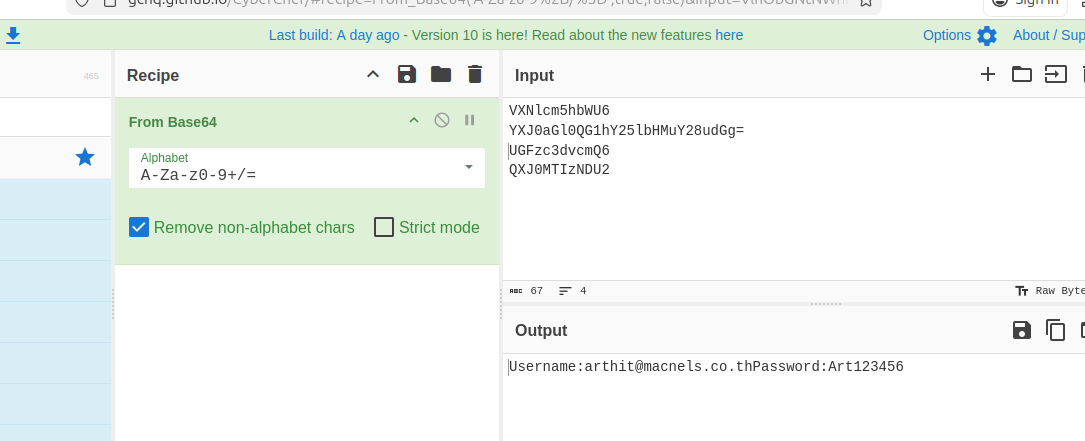The height and width of the screenshot is (441, 1085).
Task: Open the Options link
Action: tap(947, 35)
